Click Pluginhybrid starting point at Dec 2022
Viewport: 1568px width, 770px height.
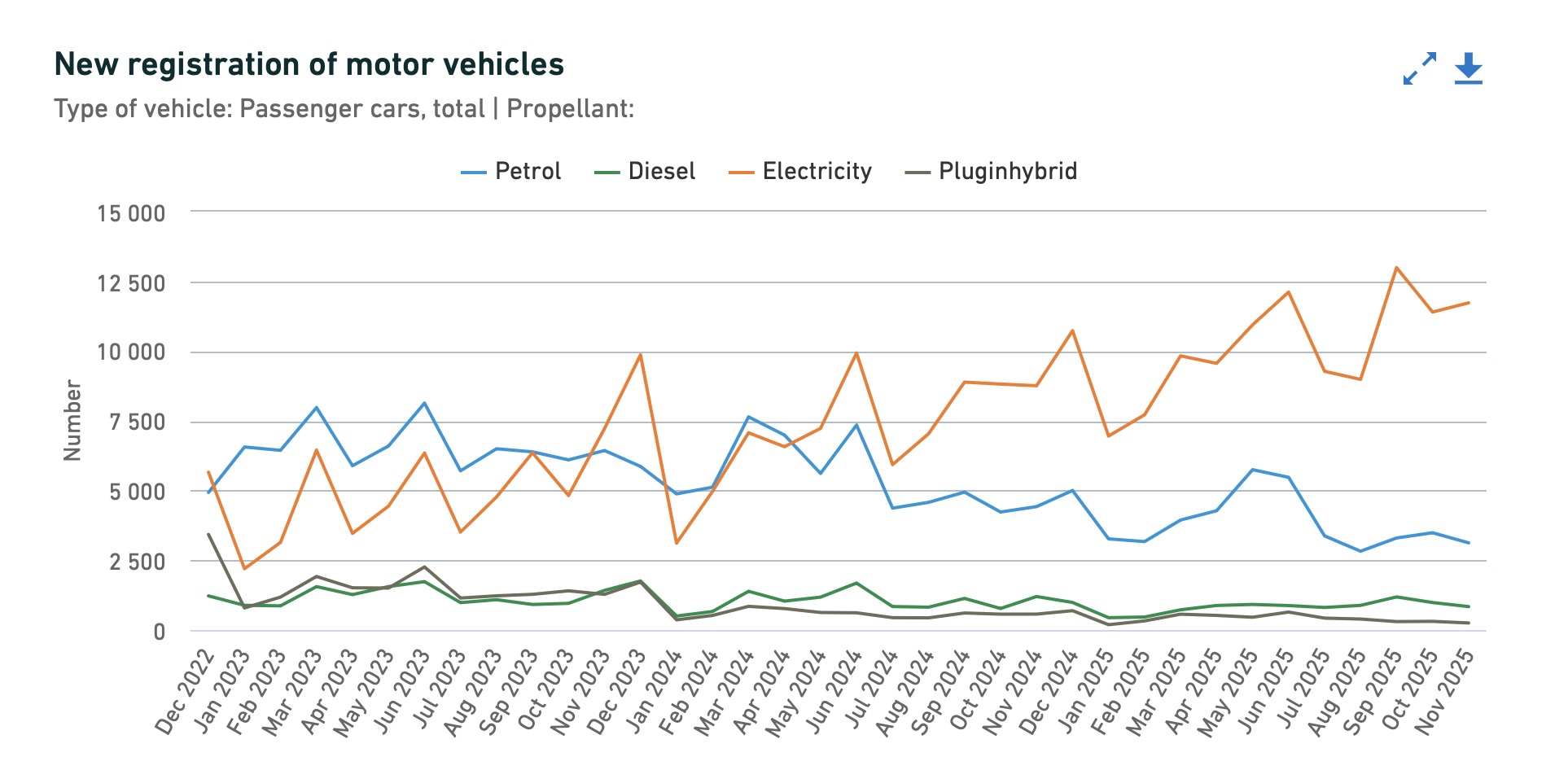pos(208,534)
